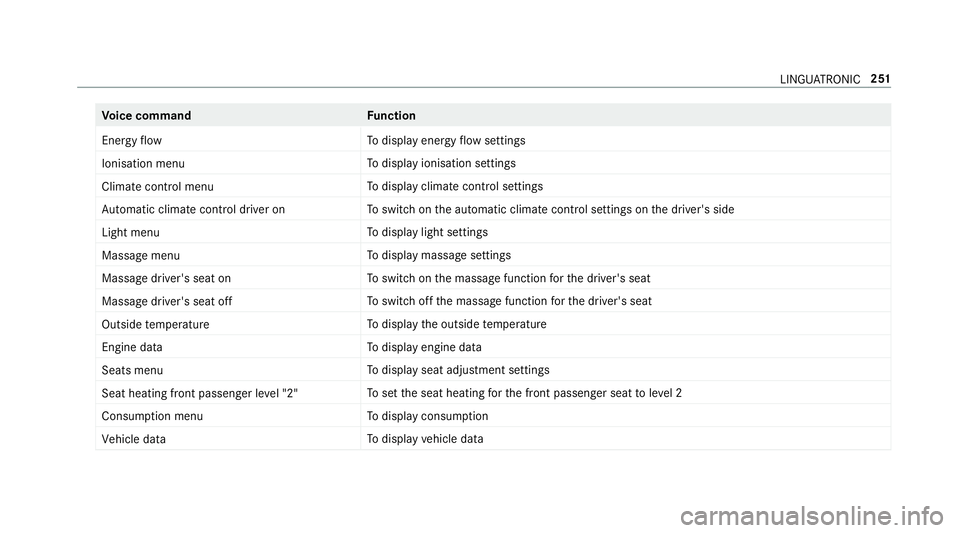Click the 'Ionisation menu' command row

(x=493, y=163)
